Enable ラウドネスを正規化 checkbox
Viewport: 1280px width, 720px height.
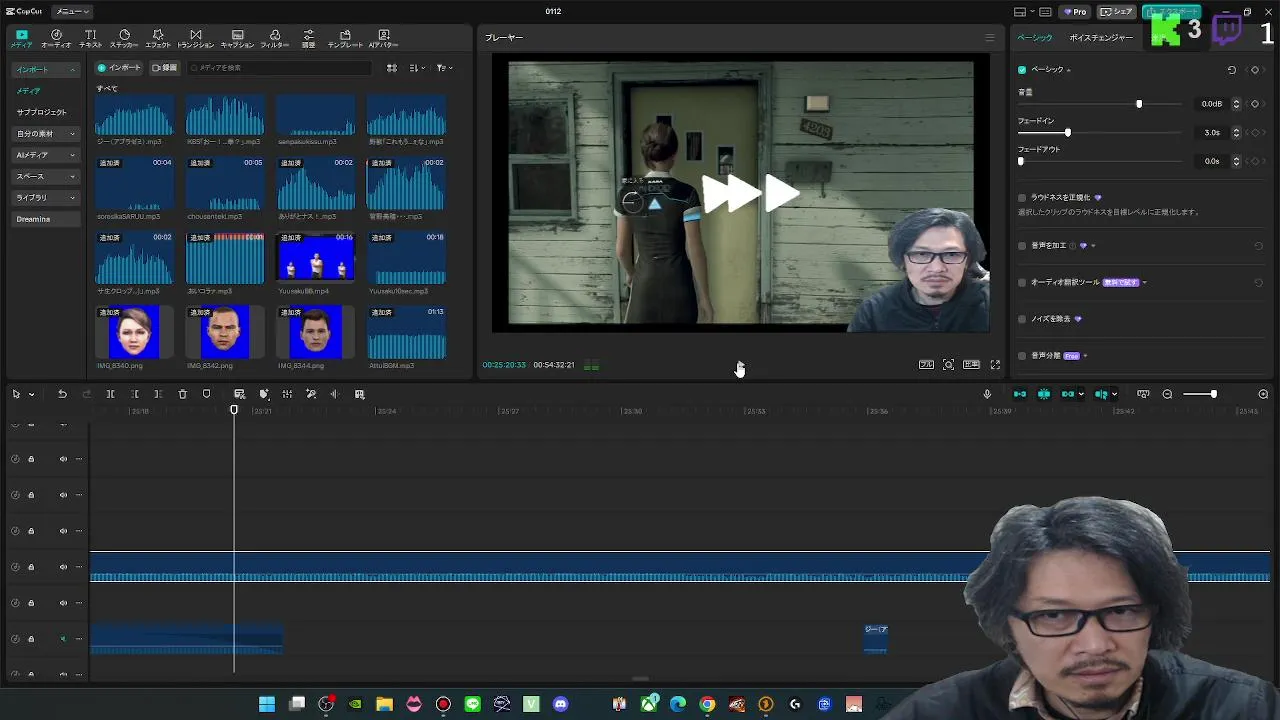pos(1022,198)
